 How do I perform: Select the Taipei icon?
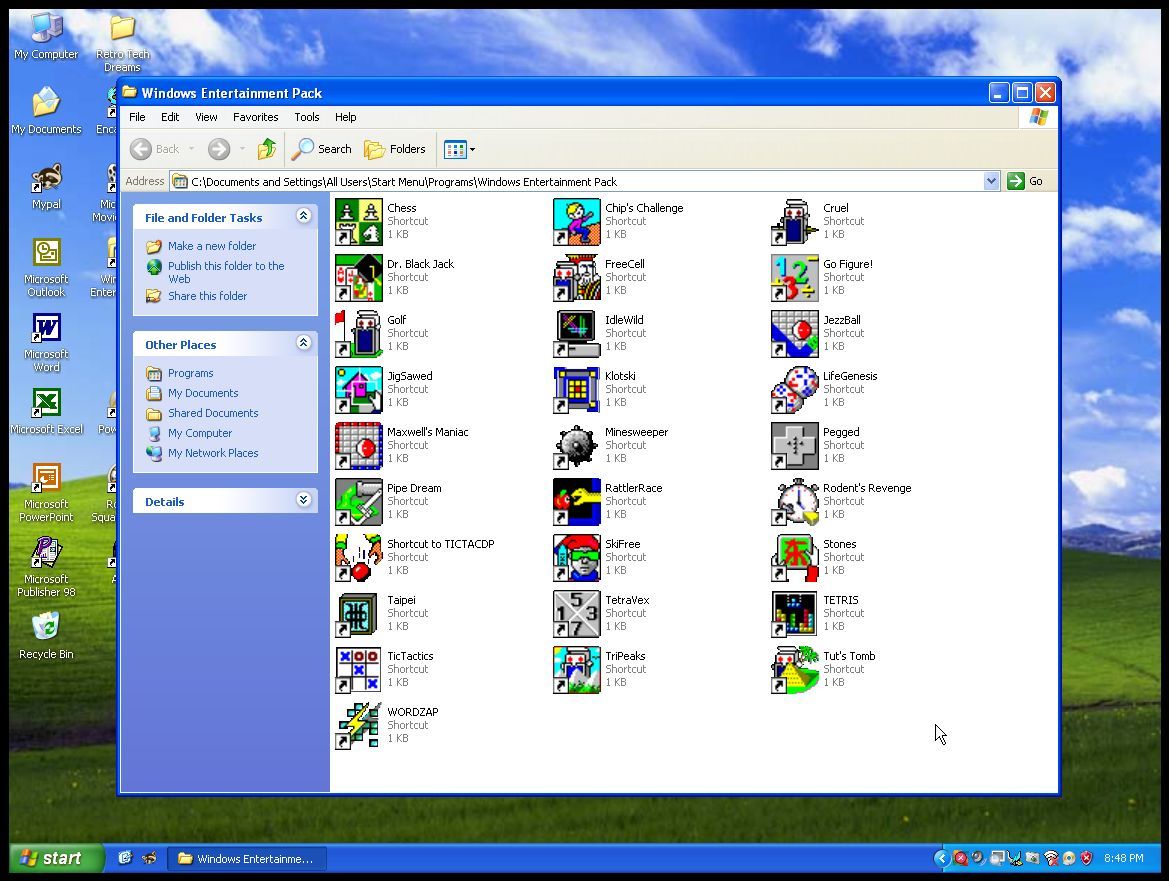359,613
